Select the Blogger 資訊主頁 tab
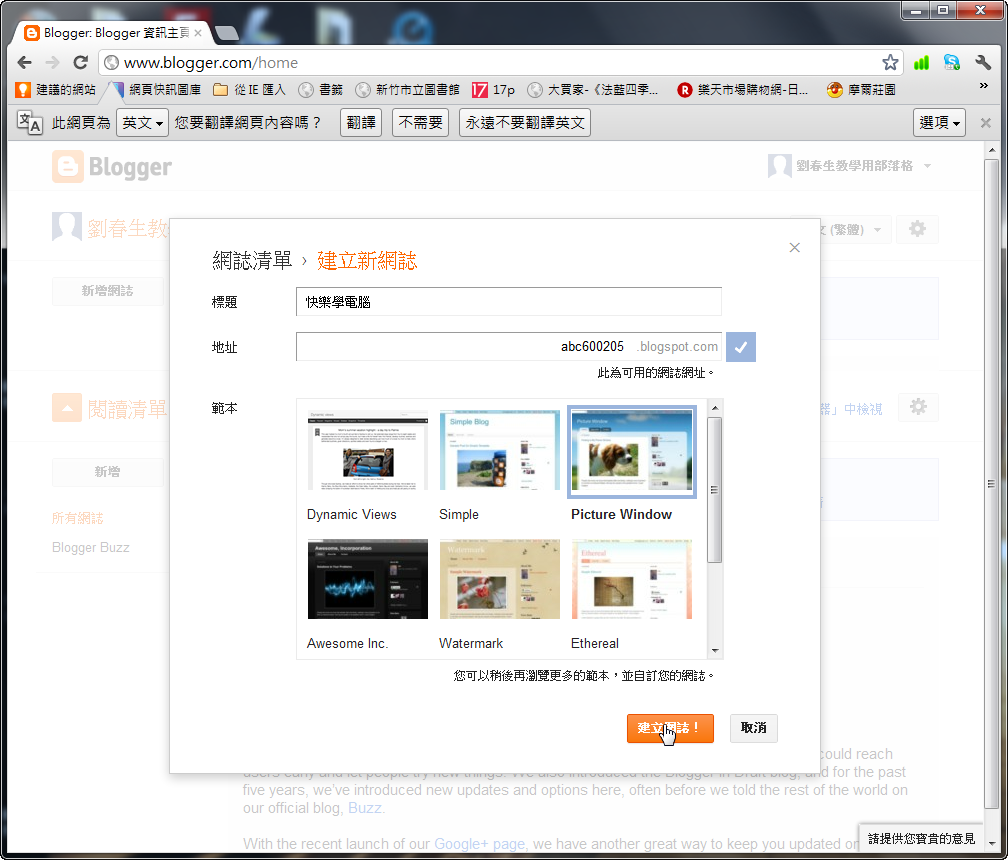This screenshot has width=1008, height=860. coord(112,33)
